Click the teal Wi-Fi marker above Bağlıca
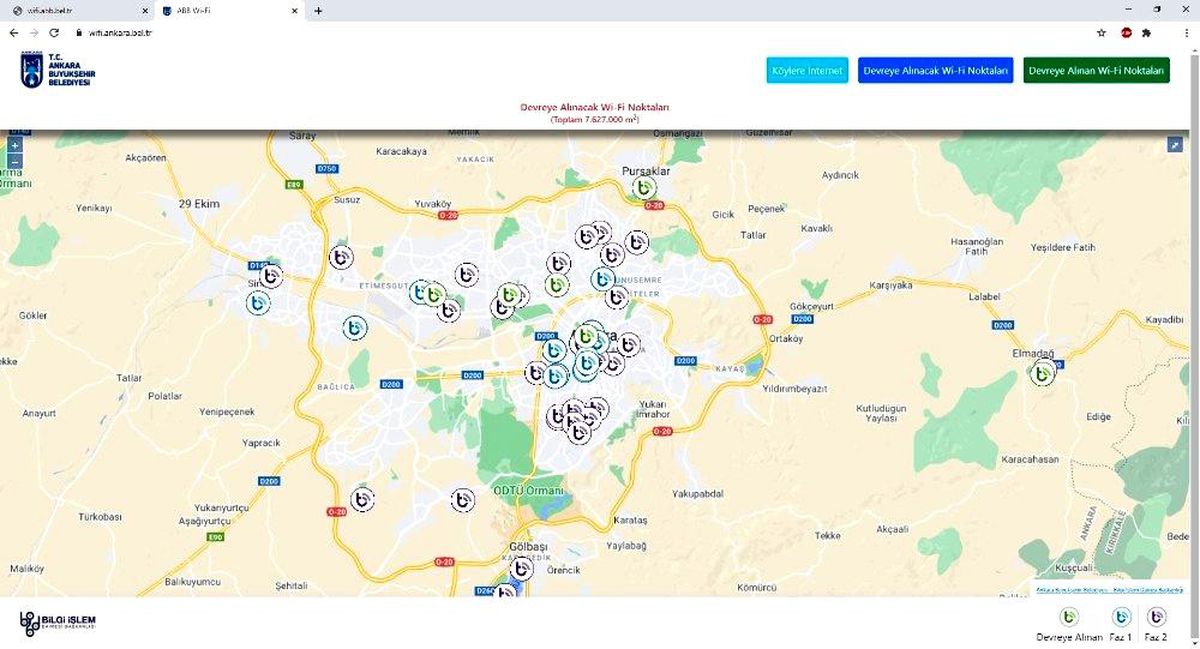 354,328
